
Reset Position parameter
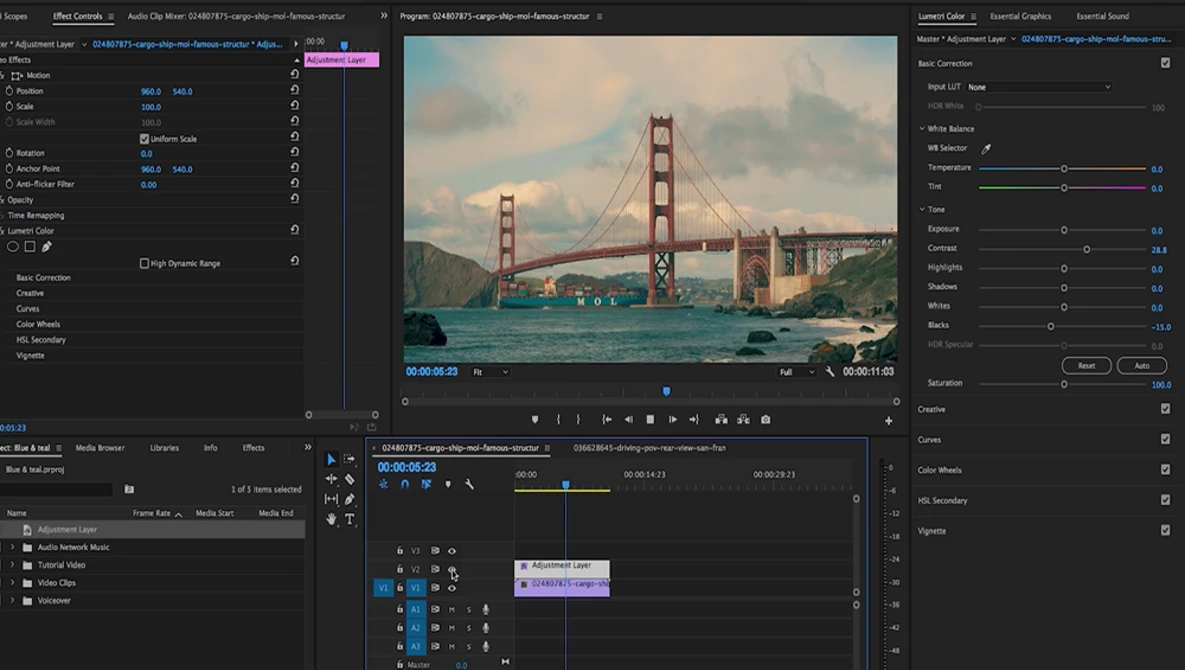click(x=295, y=91)
